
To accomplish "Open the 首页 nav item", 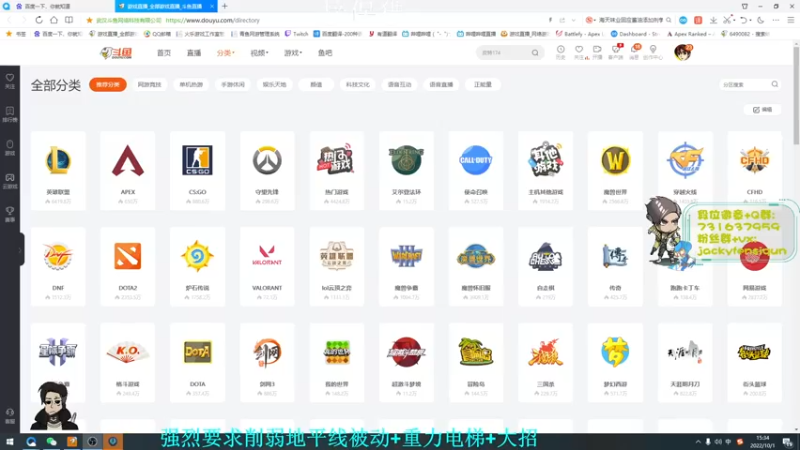I will (x=164, y=53).
